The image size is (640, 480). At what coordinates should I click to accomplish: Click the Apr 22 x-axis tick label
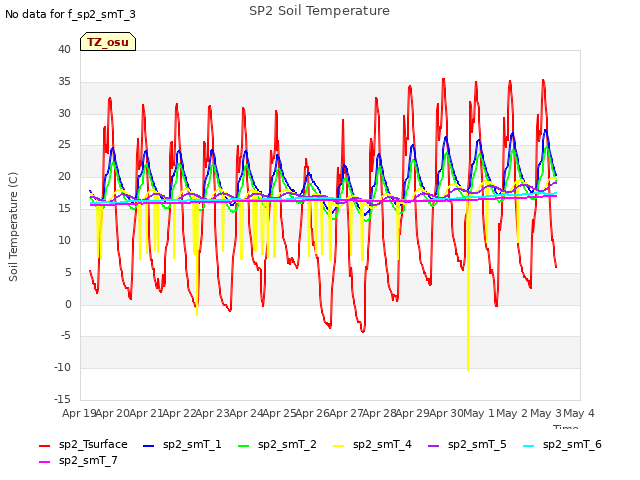click(x=180, y=413)
